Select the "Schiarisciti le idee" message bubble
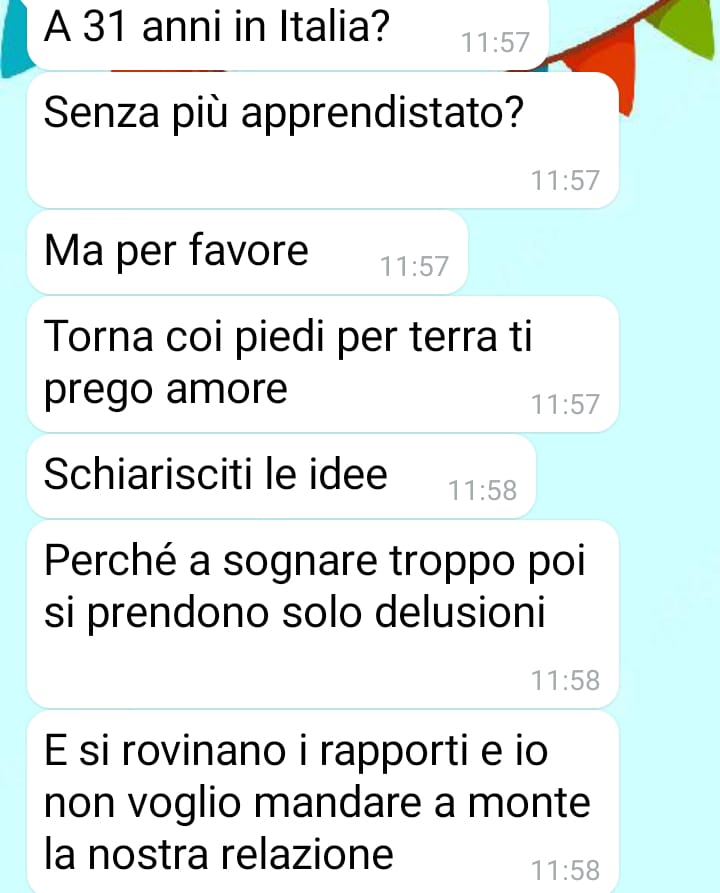The height and width of the screenshot is (893, 720). point(281,476)
